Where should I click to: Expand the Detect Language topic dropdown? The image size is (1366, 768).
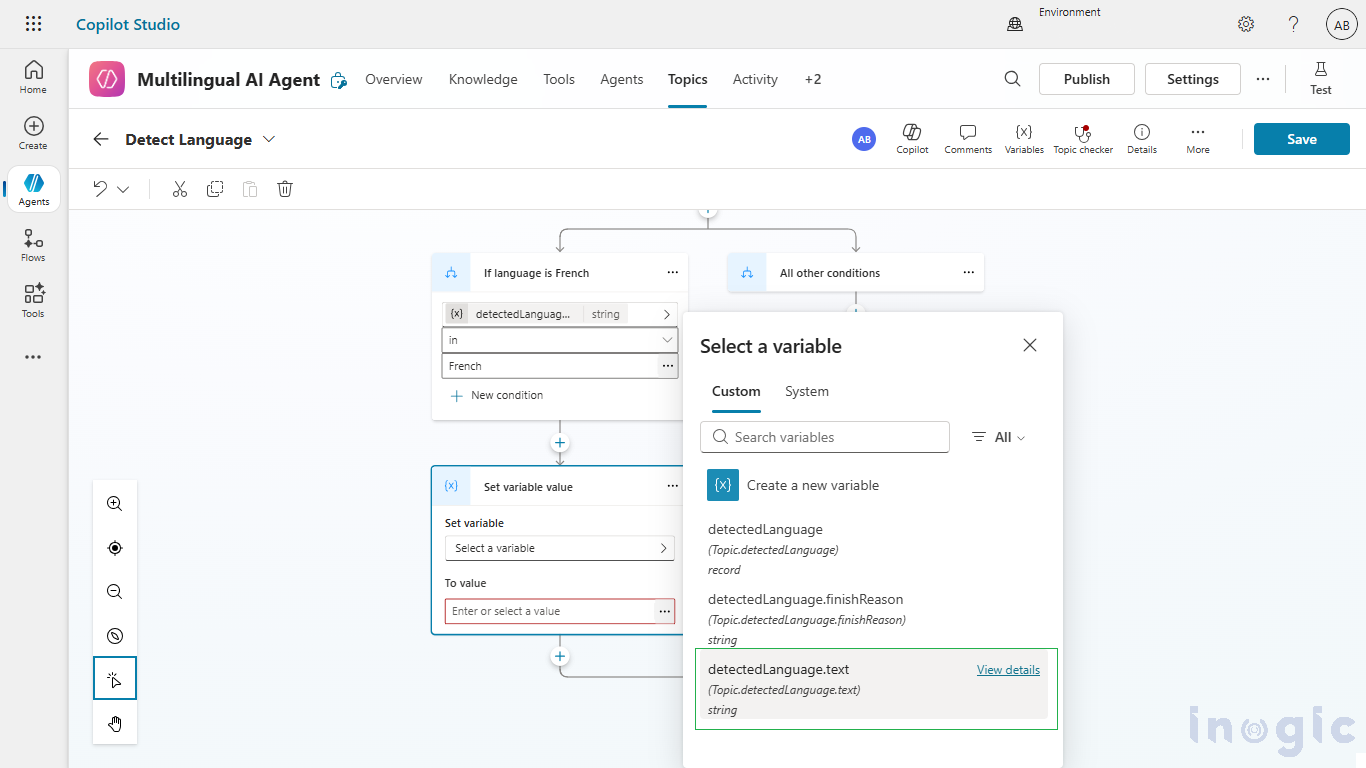(269, 139)
